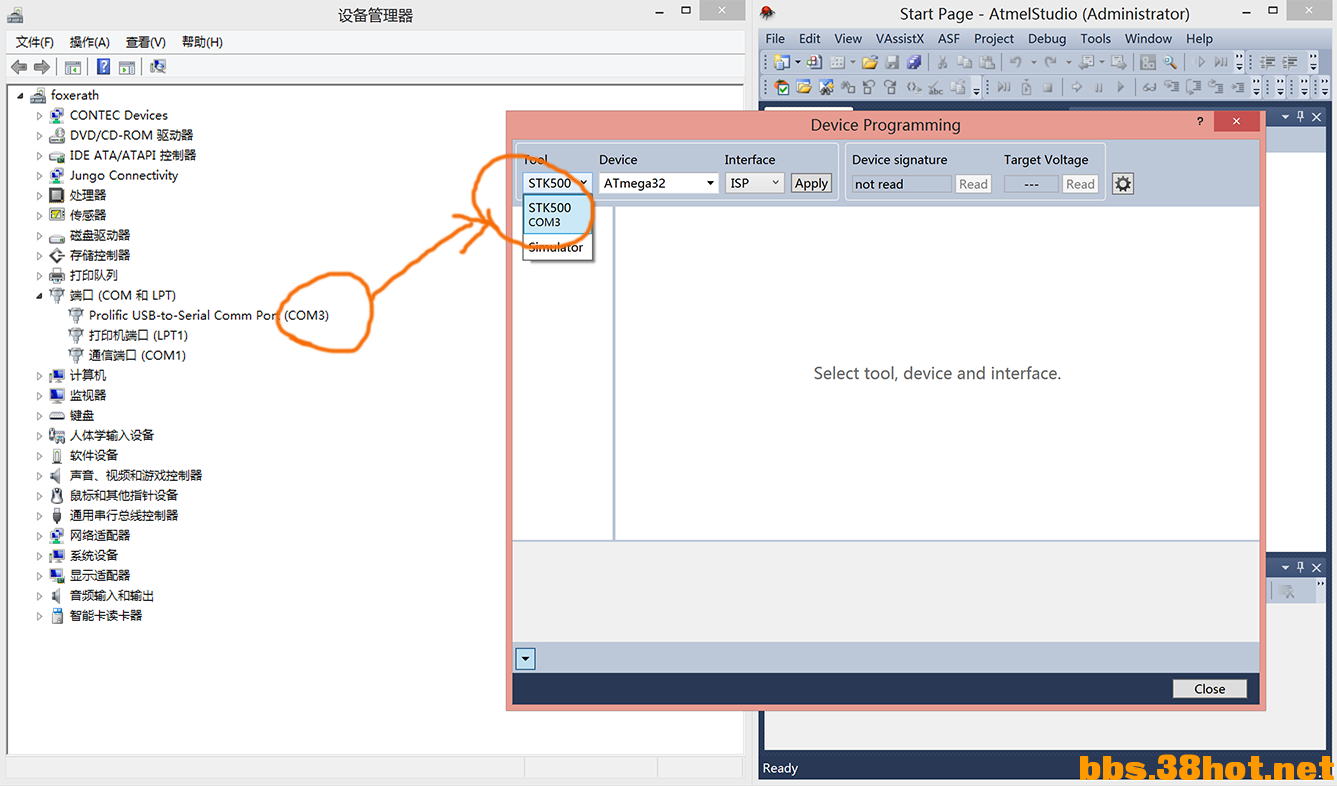1337x786 pixels.
Task: Click Read button next to Device signature
Action: pyautogui.click(x=973, y=184)
